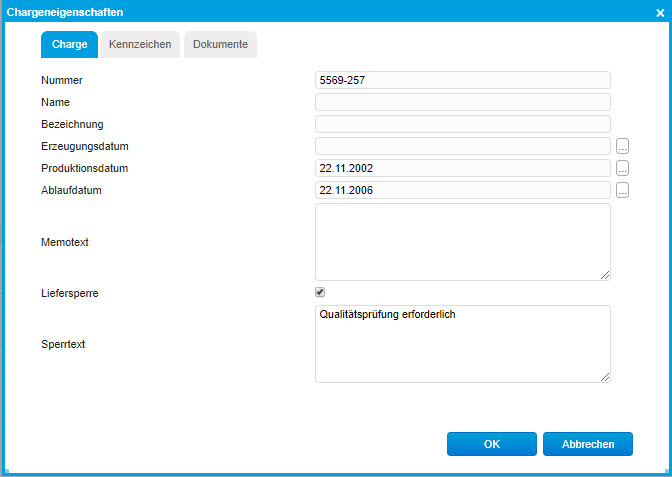Focus the Name text field
The image size is (672, 477).
point(462,102)
